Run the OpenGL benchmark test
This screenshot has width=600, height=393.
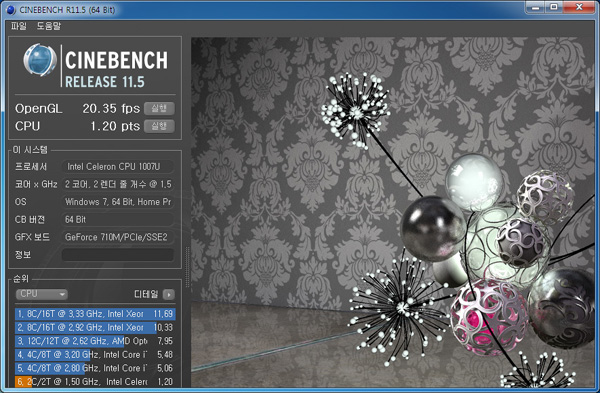tap(159, 108)
